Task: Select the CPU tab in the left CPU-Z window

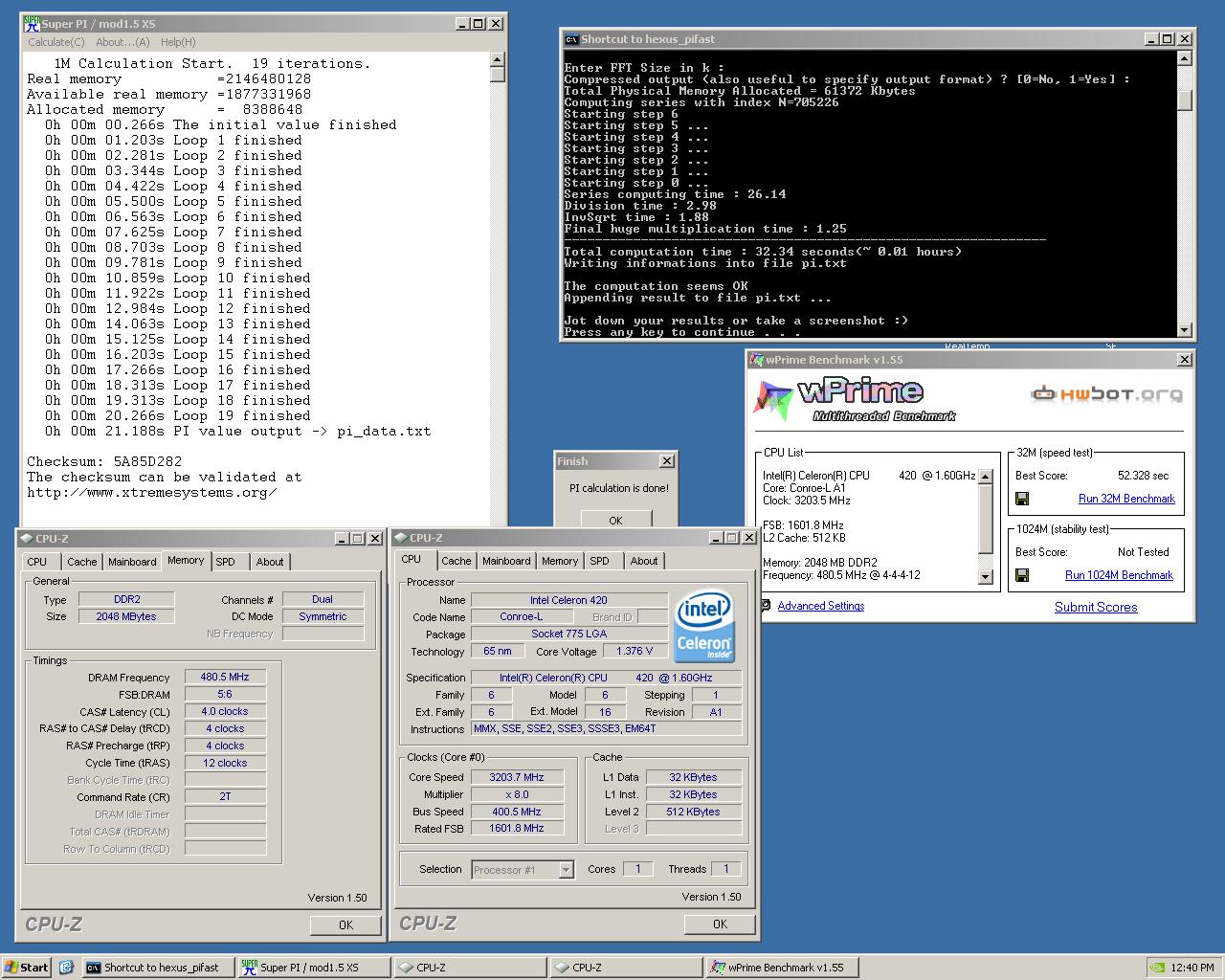Action: (37, 562)
